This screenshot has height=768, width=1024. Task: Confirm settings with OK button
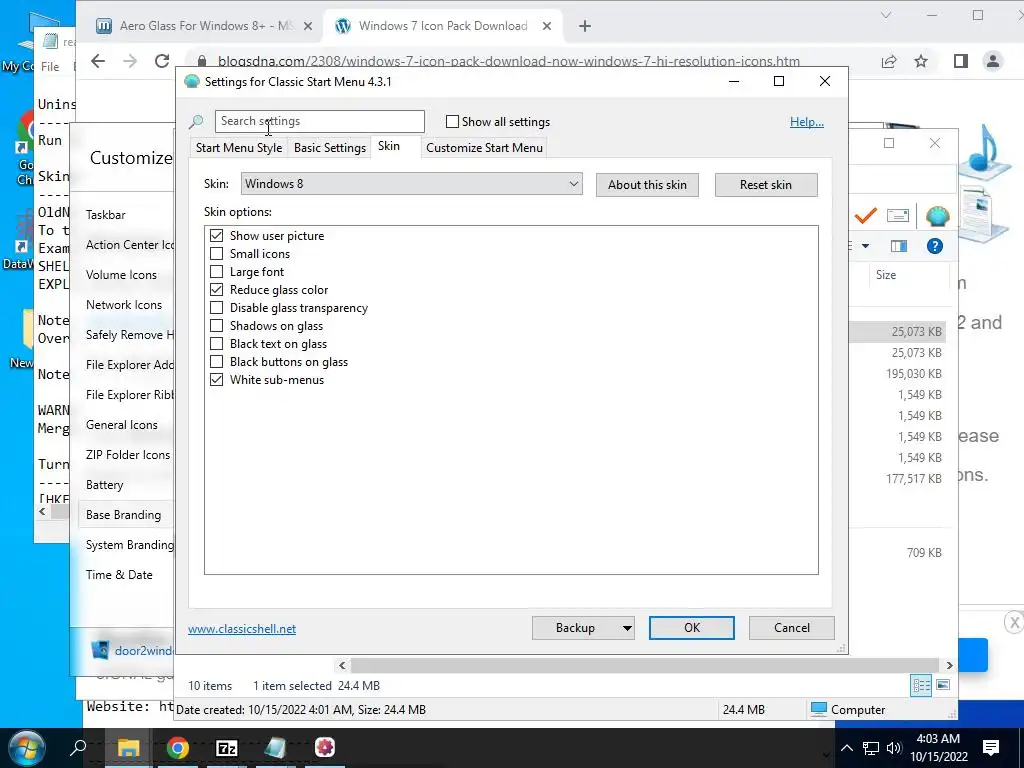point(692,628)
